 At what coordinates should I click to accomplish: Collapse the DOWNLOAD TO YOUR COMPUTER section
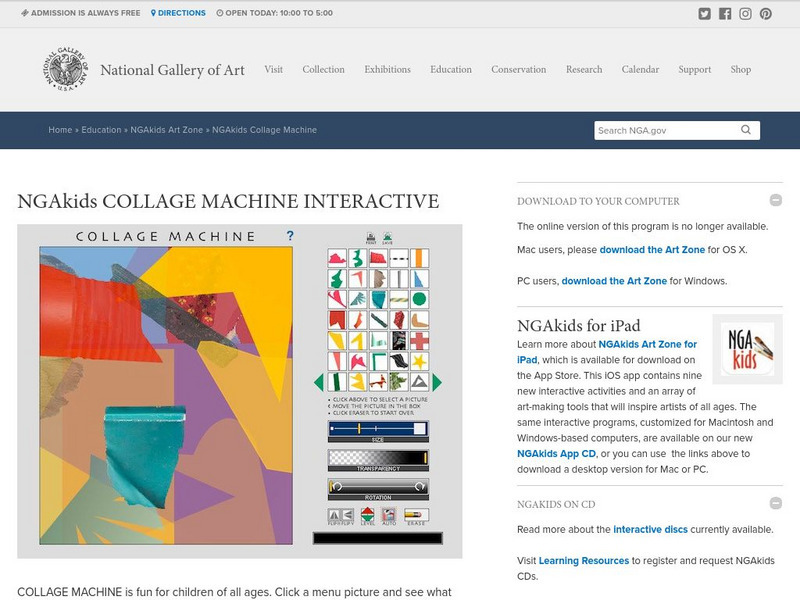tap(775, 199)
